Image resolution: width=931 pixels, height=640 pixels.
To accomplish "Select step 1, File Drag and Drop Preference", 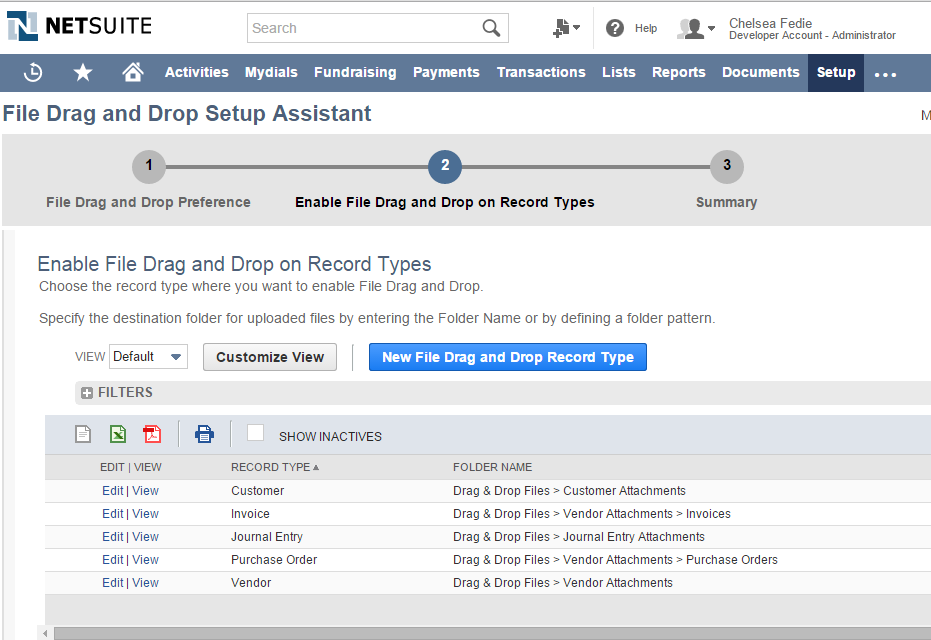I will click(x=148, y=167).
